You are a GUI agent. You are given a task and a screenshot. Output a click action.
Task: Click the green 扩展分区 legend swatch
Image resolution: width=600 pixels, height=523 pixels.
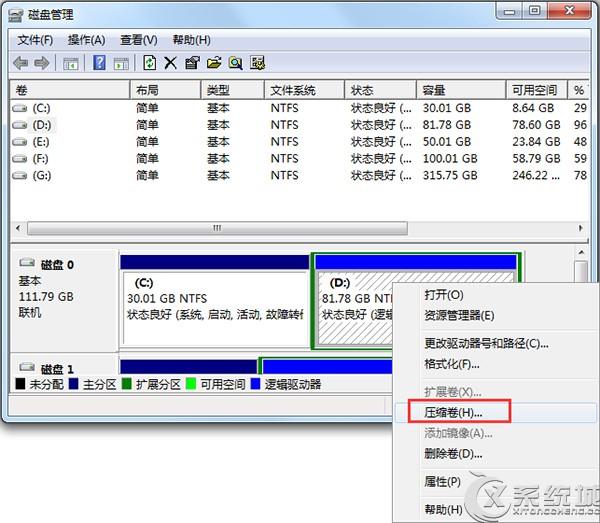pyautogui.click(x=127, y=384)
